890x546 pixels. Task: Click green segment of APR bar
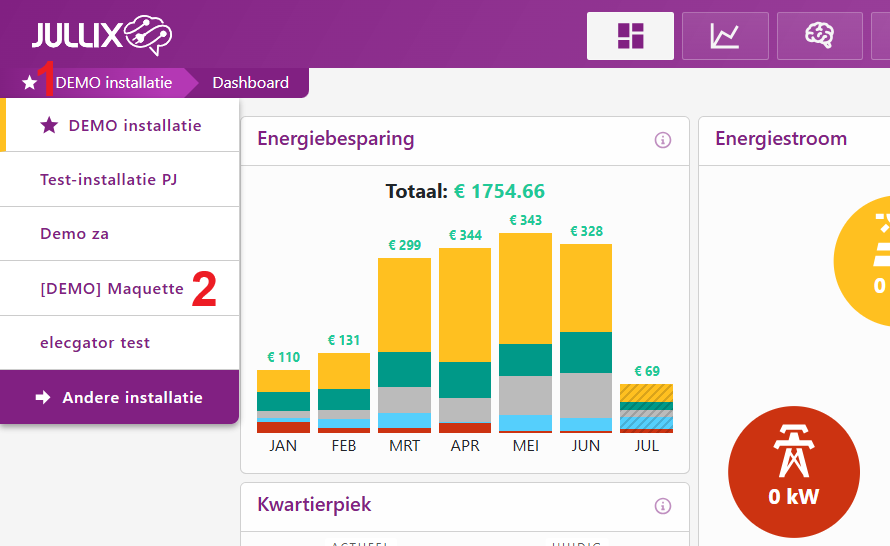pos(465,380)
